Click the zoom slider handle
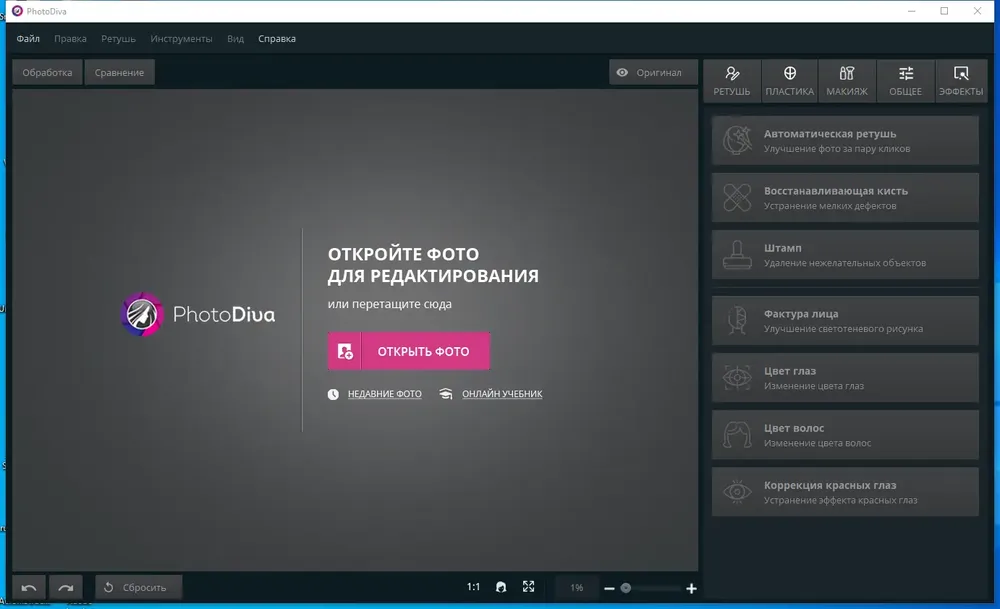 point(626,588)
